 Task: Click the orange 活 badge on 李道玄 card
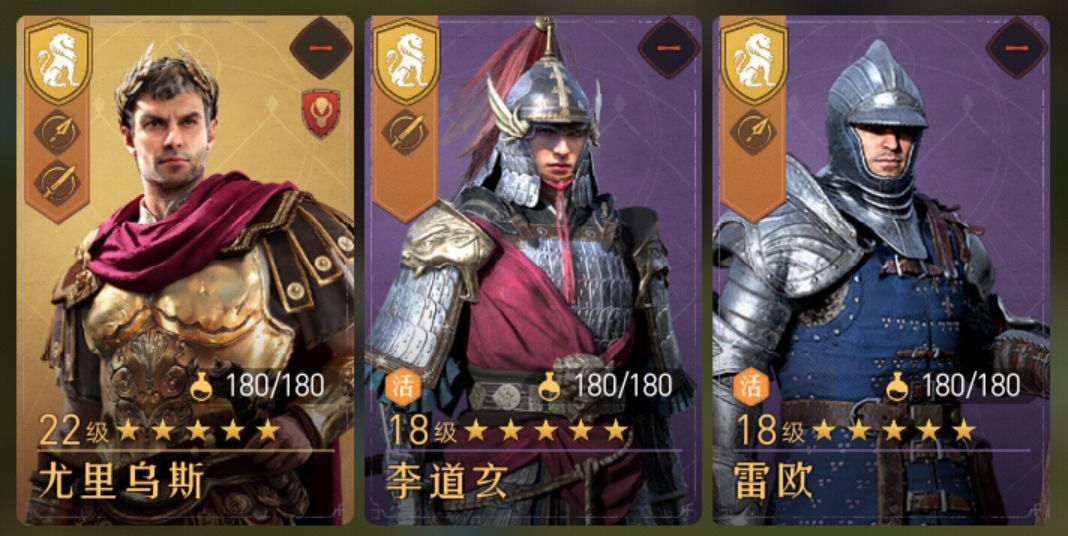pyautogui.click(x=400, y=386)
